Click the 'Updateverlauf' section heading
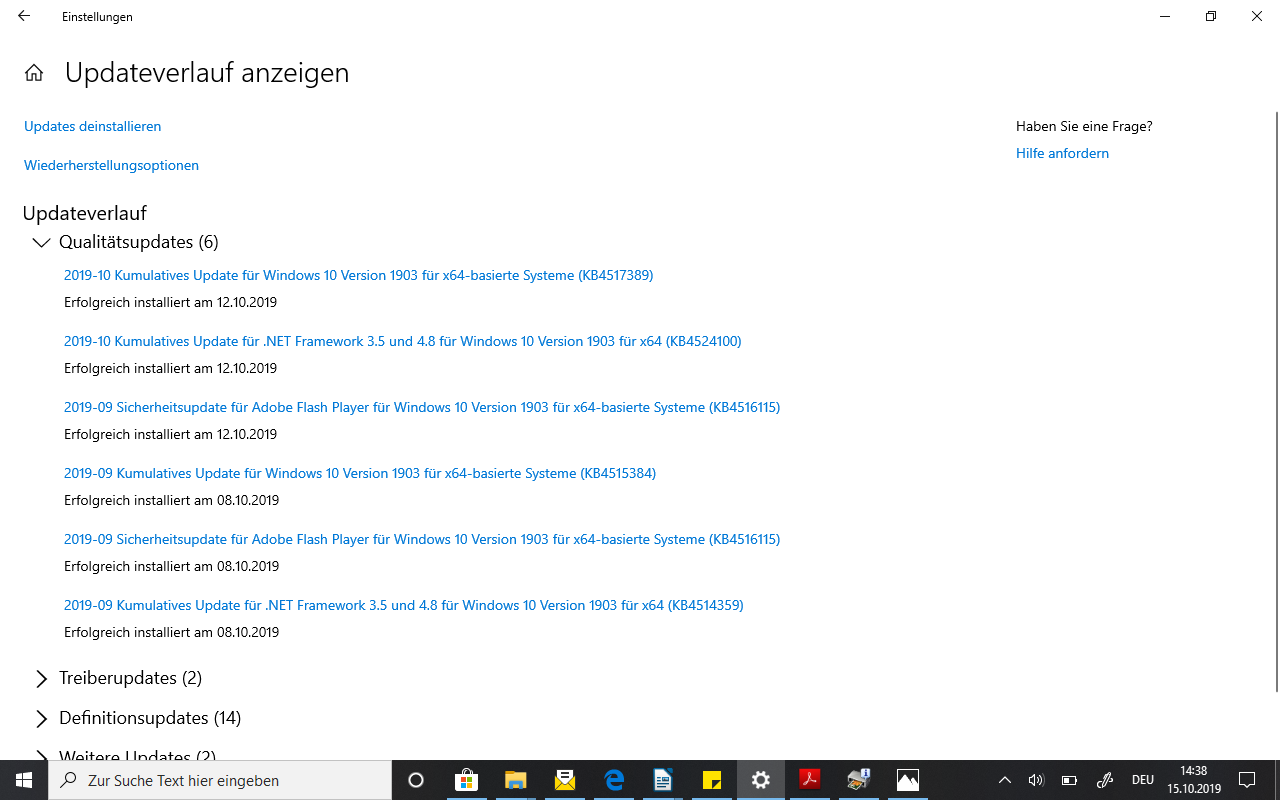The image size is (1280, 800). click(x=85, y=213)
